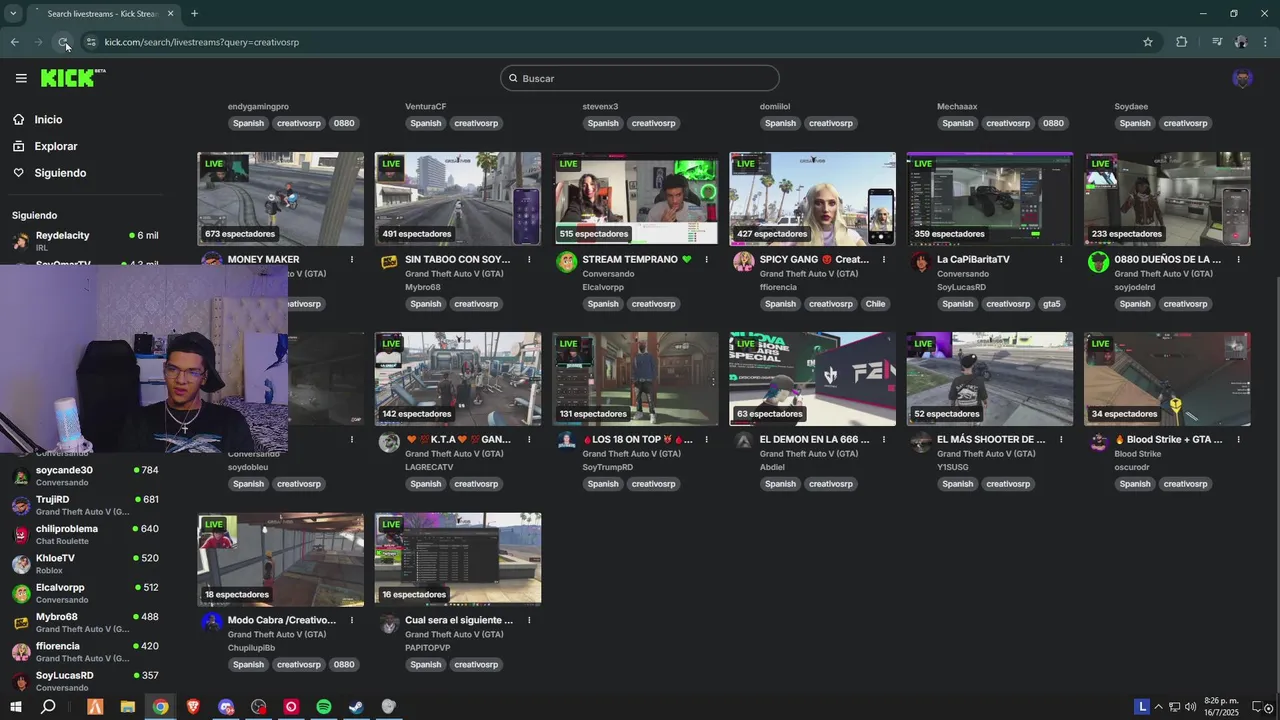Open options menu for SIN TABOO CON SOY stream

click(529, 260)
